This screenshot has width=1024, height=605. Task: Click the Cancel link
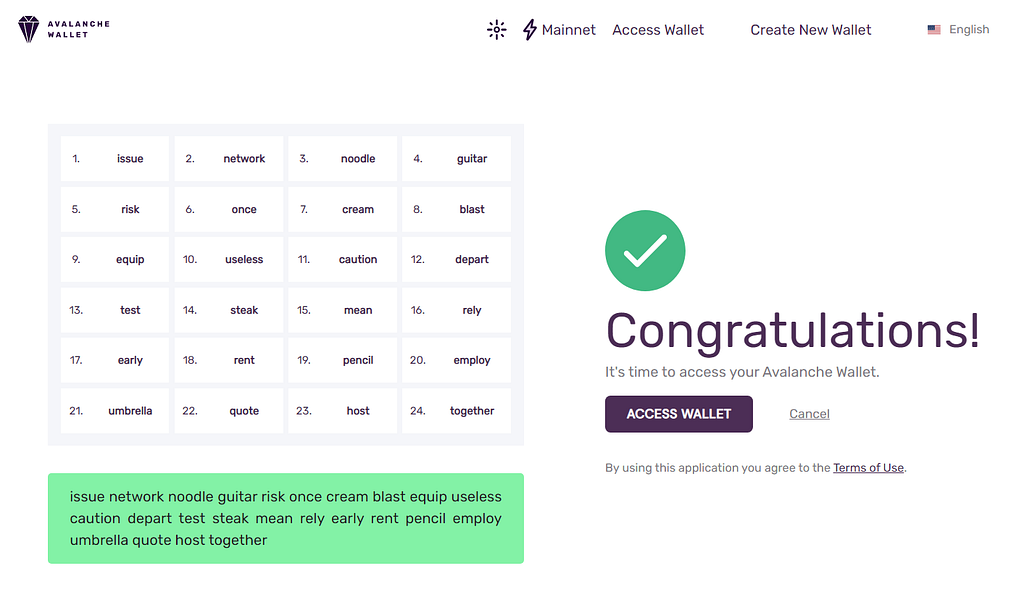click(809, 414)
